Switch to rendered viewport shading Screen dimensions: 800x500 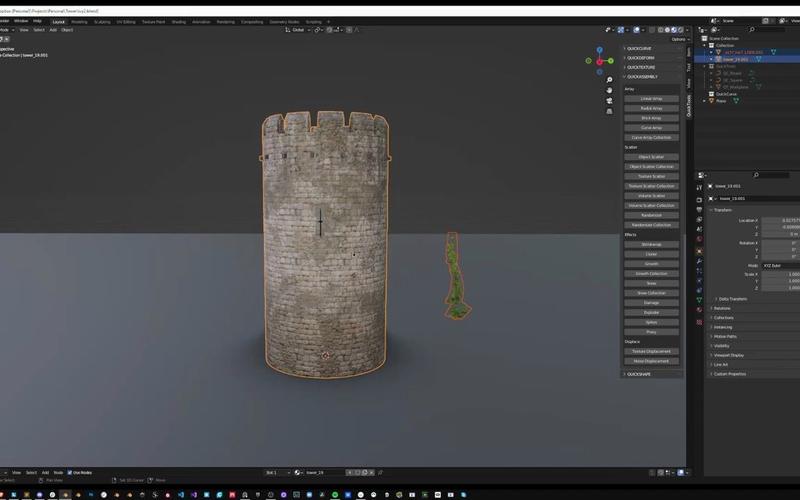[681, 30]
